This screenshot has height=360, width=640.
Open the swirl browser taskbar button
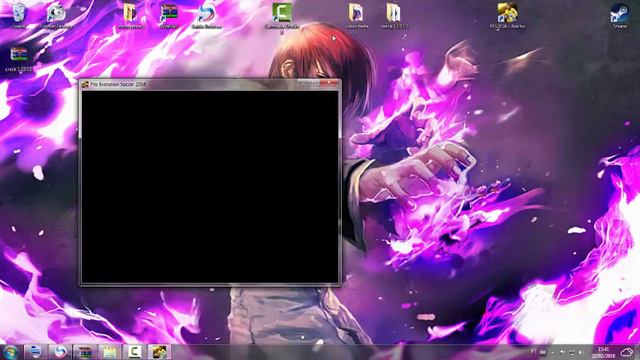tap(60, 352)
